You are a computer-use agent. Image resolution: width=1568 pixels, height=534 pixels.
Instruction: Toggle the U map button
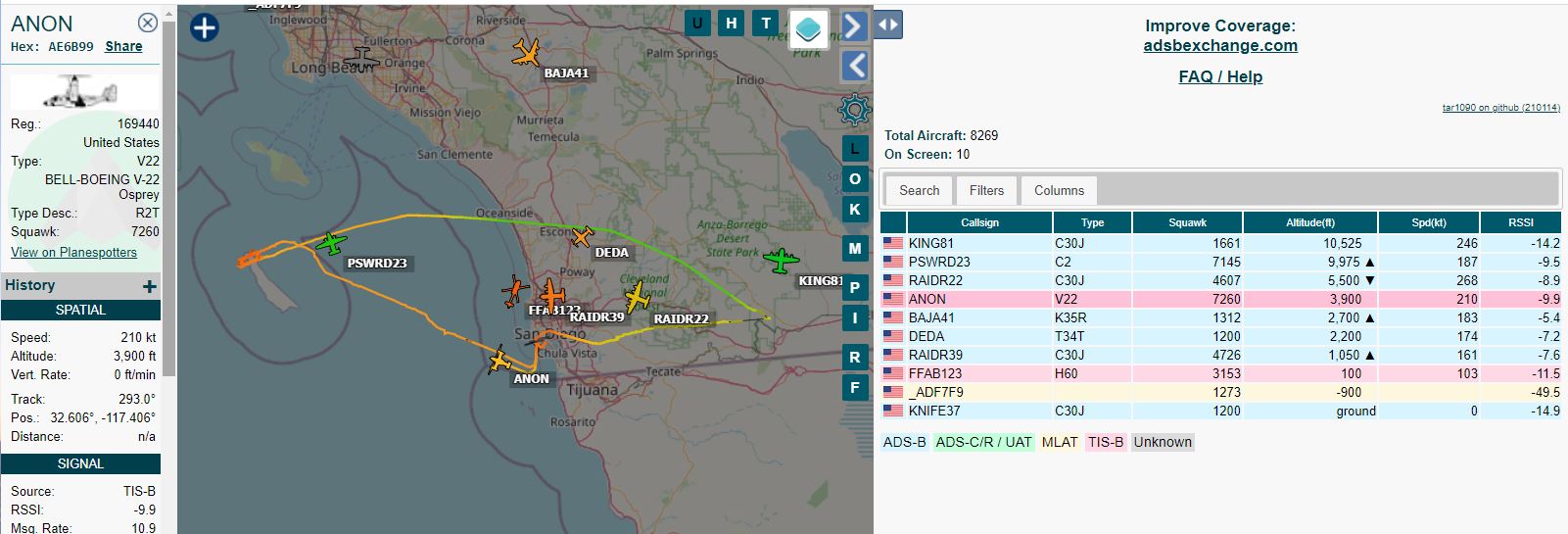coord(697,24)
